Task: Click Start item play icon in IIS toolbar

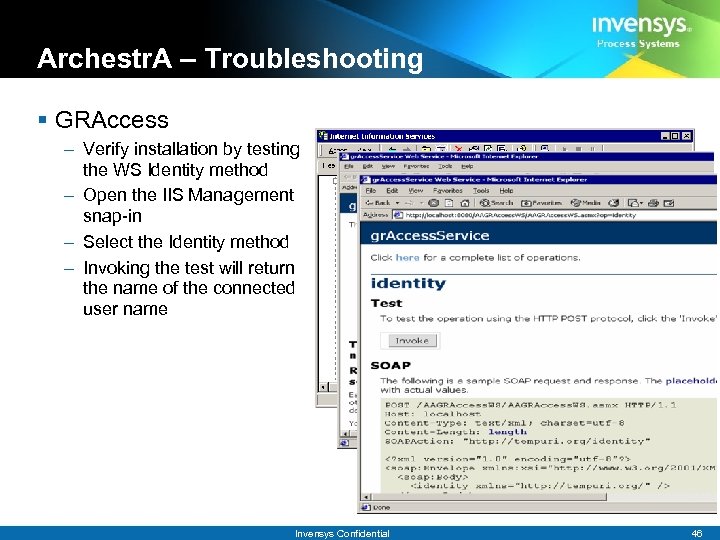Action: (x=564, y=149)
